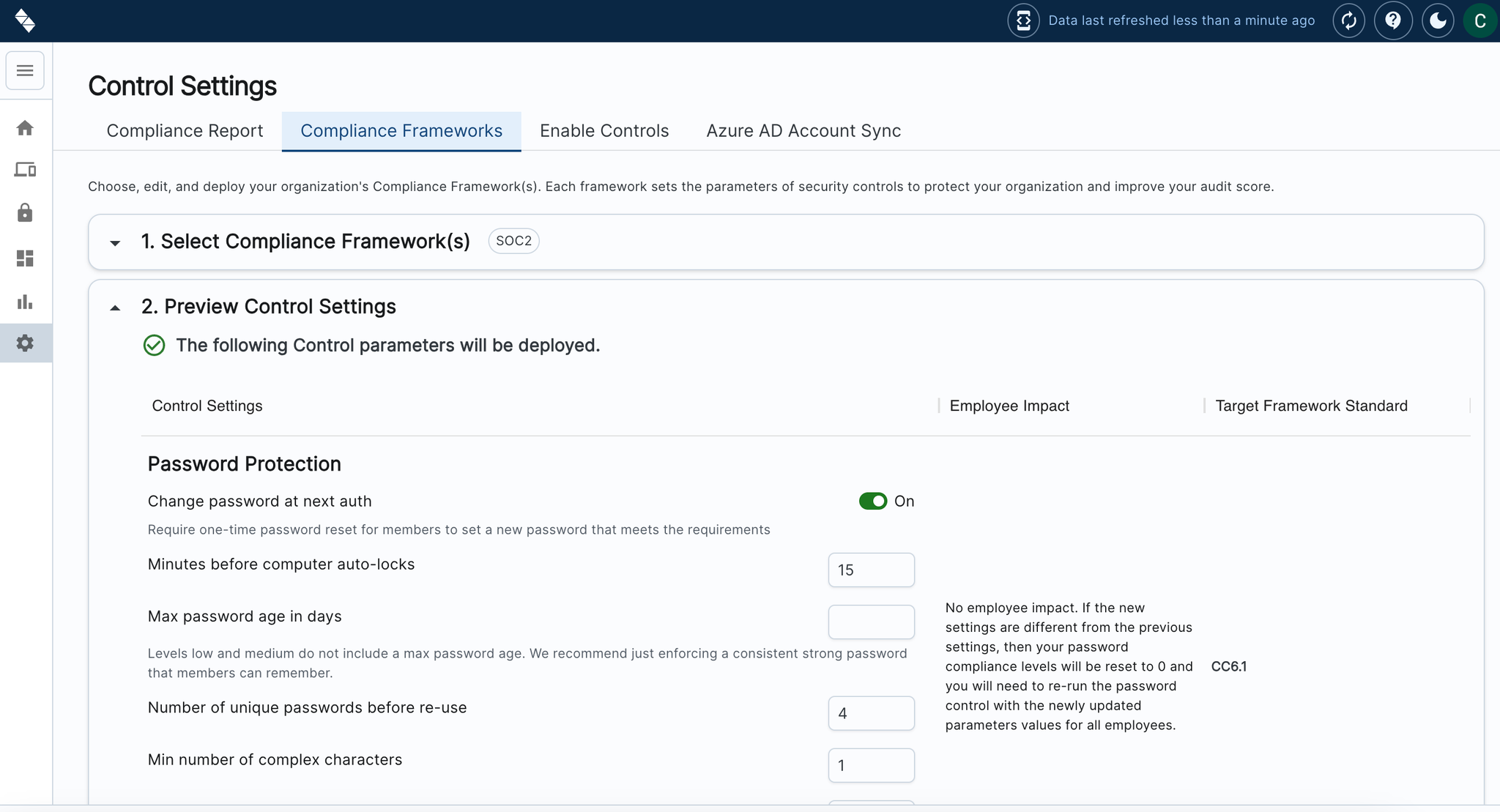Click the settings gear sidebar icon
Image resolution: width=1500 pixels, height=812 pixels.
[x=25, y=343]
